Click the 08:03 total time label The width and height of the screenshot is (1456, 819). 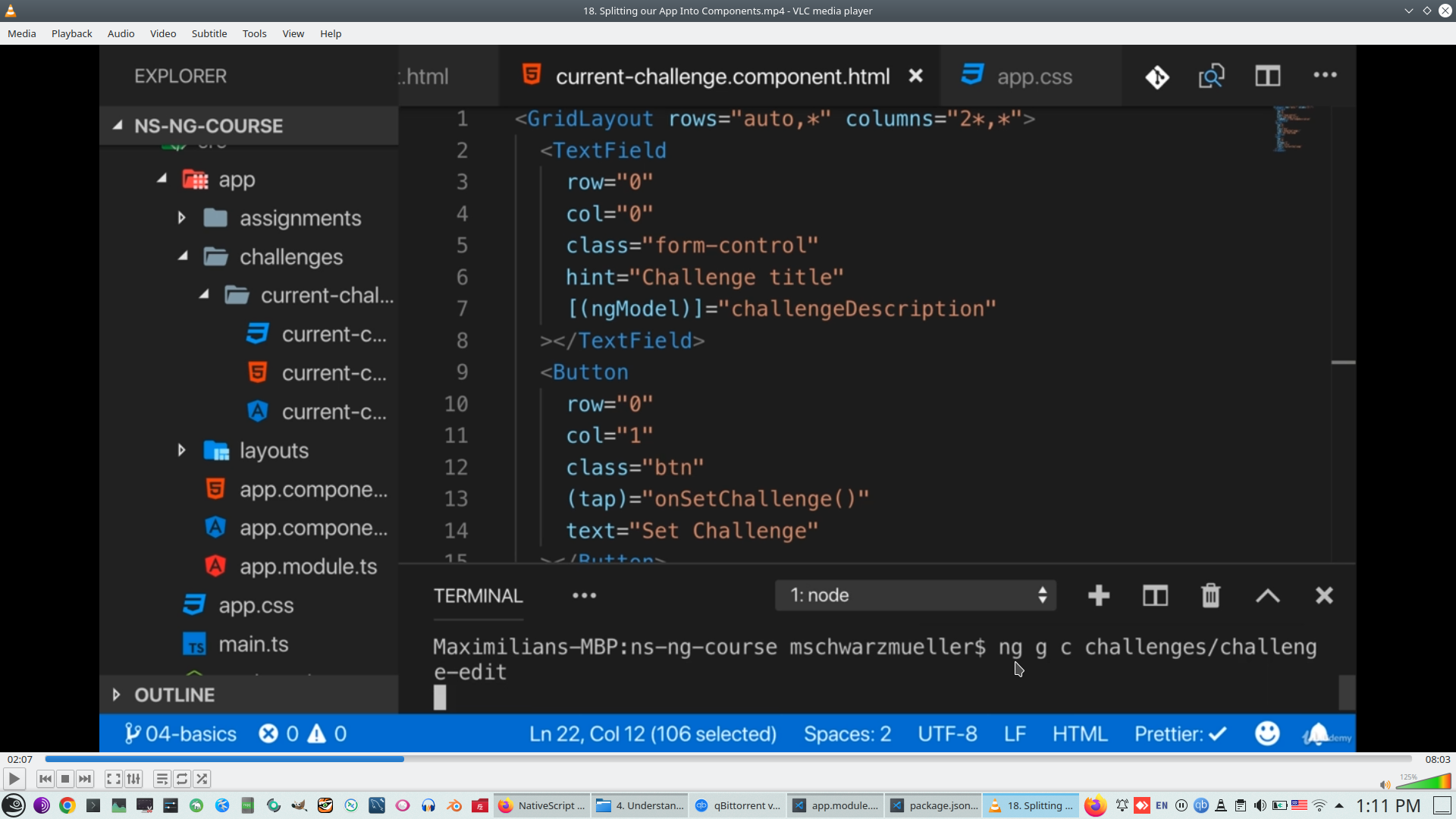[1437, 759]
